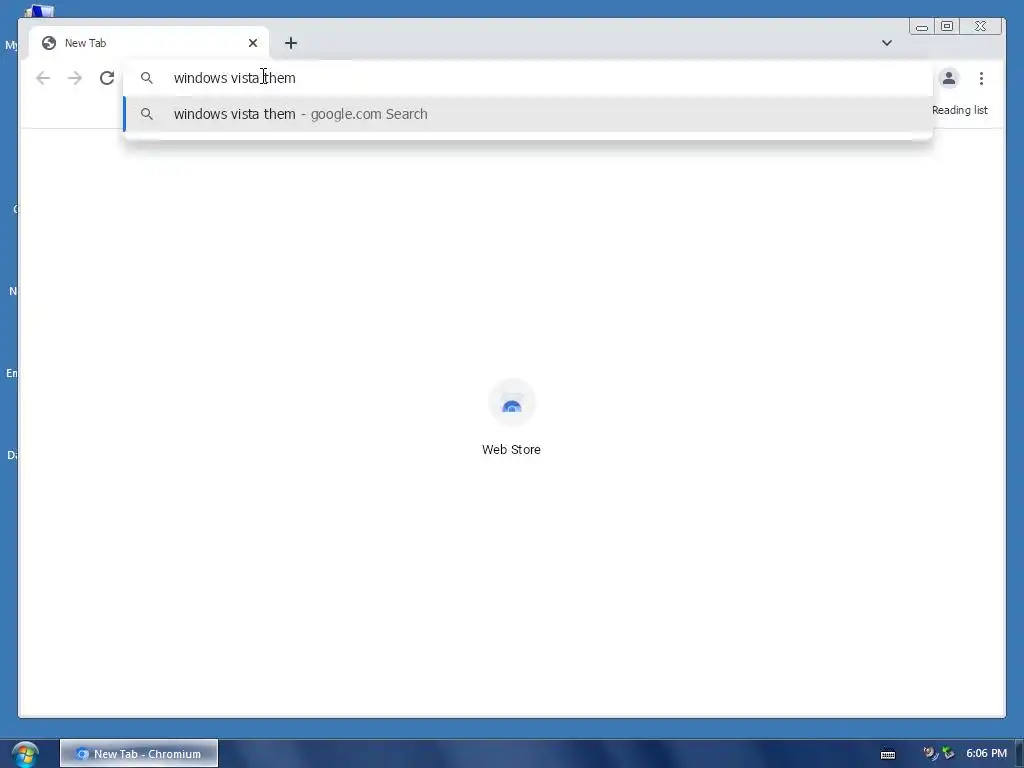Maximize the Chromium window

947,26
